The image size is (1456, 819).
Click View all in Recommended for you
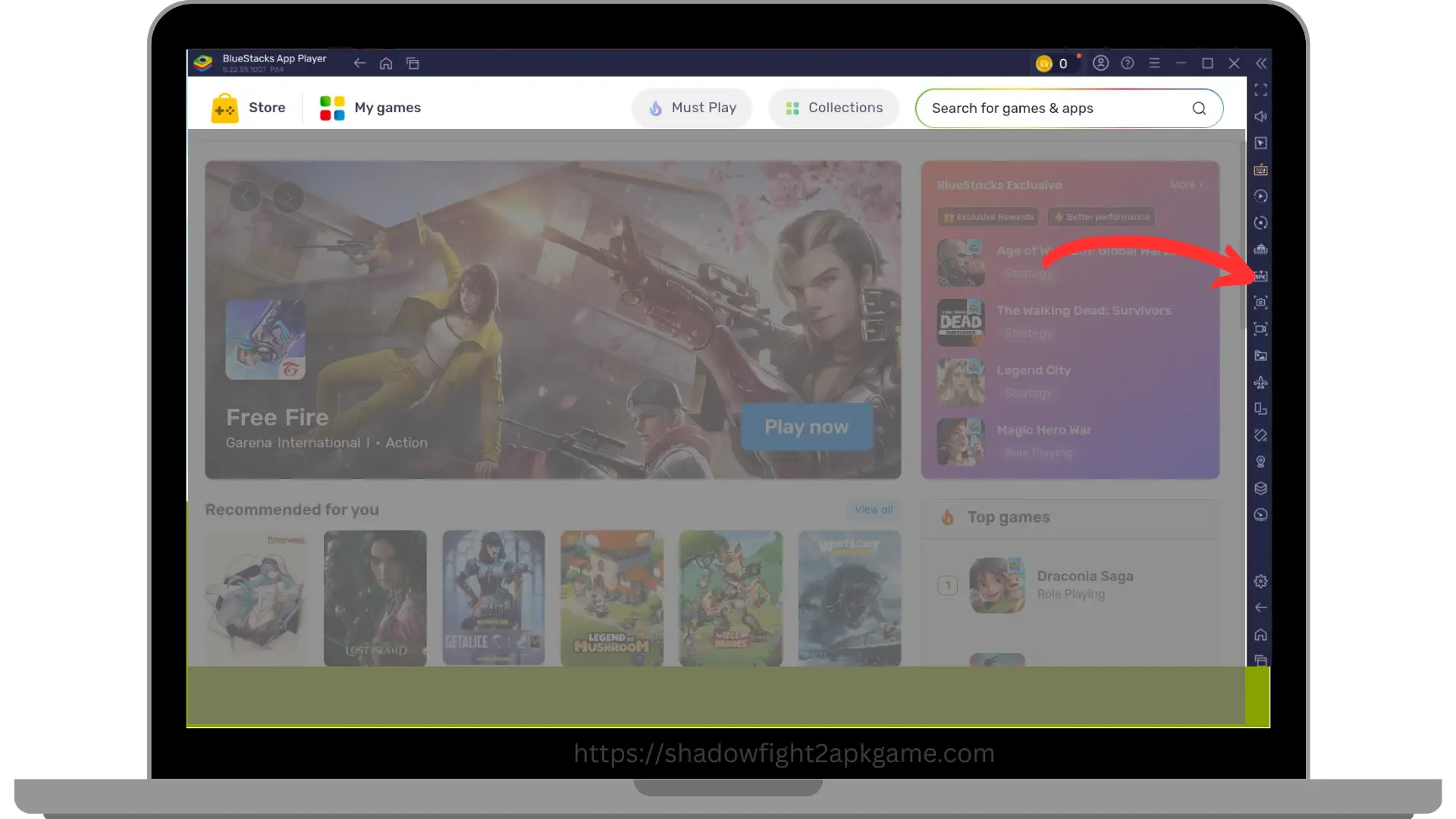[x=873, y=510]
